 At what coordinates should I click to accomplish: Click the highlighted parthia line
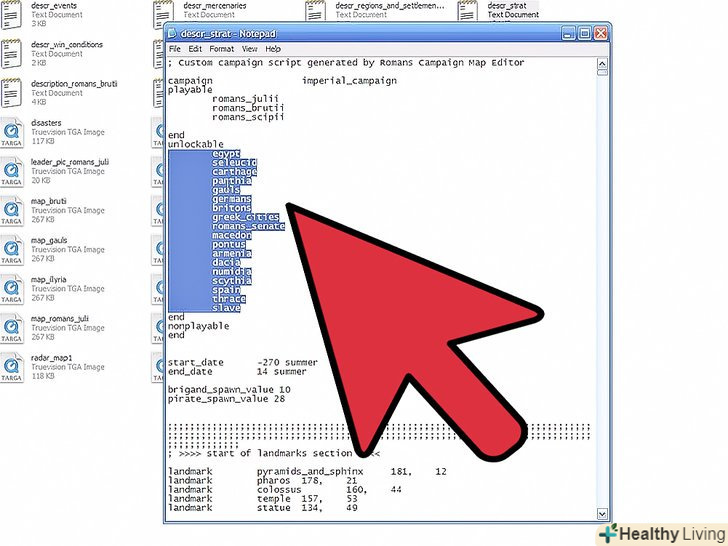pyautogui.click(x=231, y=181)
